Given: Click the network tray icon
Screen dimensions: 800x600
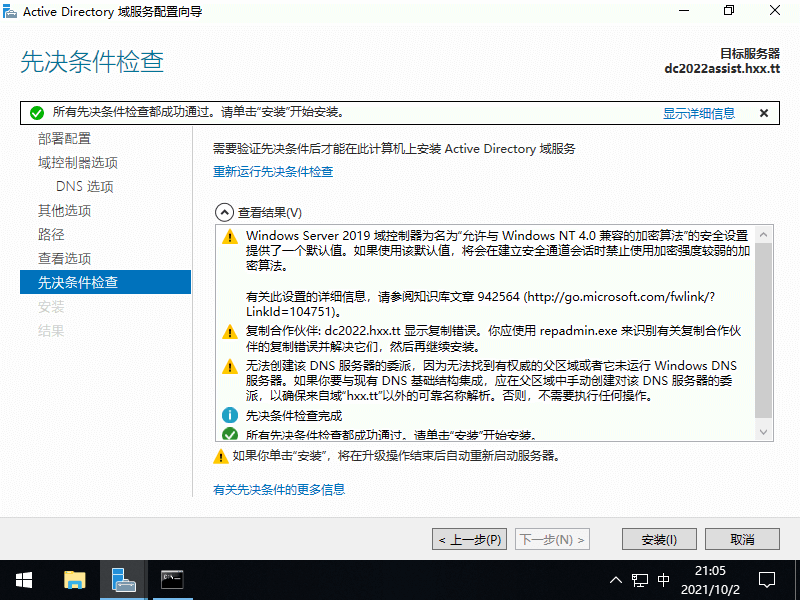Looking at the screenshot, I should (640, 580).
